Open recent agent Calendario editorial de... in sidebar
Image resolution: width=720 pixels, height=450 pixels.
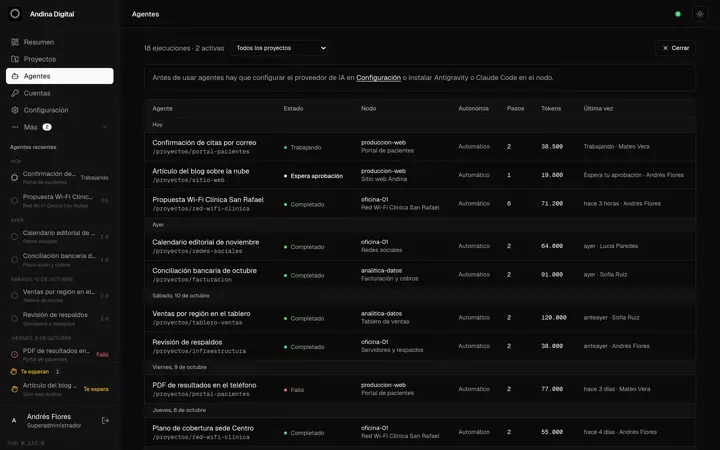[60, 236]
